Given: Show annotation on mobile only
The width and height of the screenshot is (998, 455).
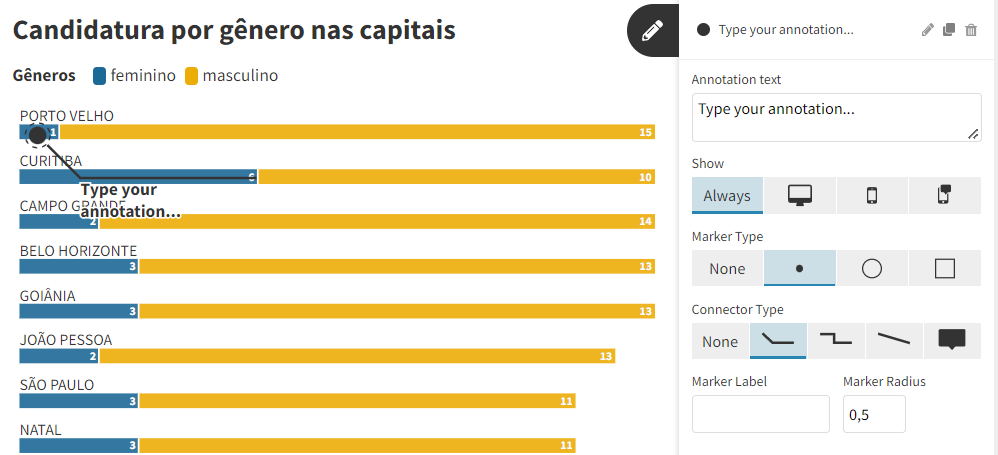Looking at the screenshot, I should coord(872,196).
